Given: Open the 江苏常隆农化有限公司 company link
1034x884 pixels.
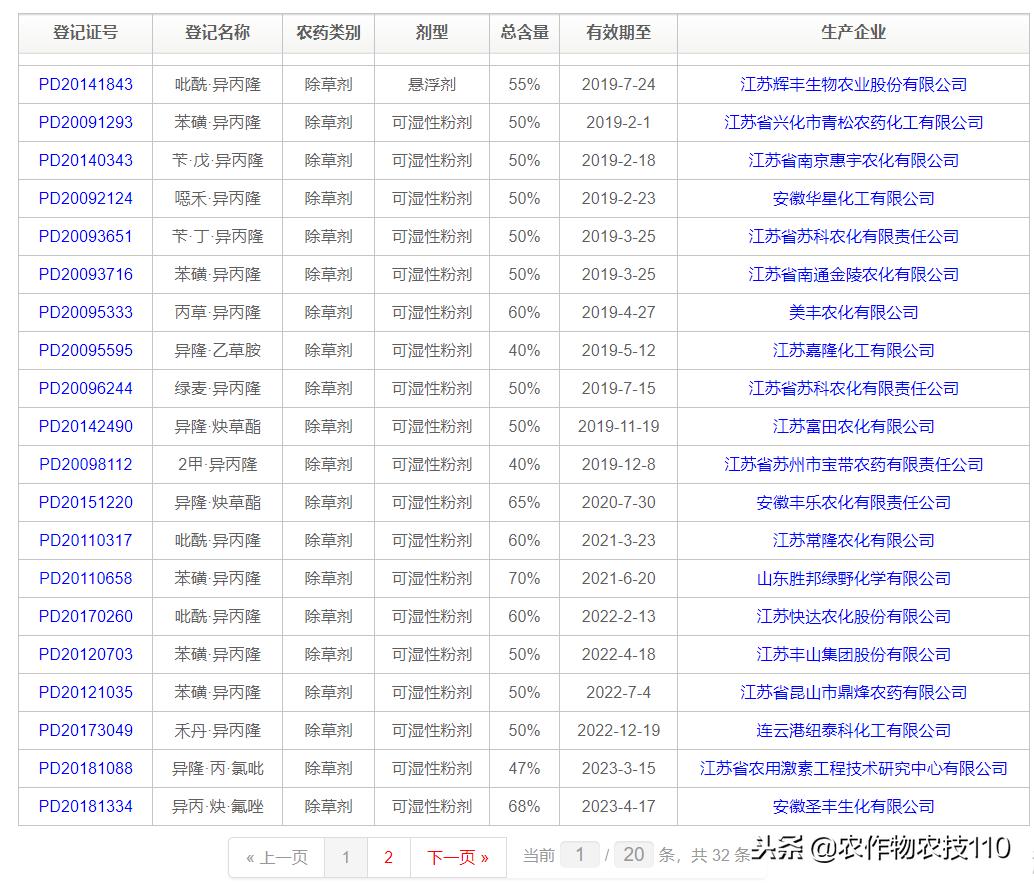Looking at the screenshot, I should pyautogui.click(x=851, y=541).
